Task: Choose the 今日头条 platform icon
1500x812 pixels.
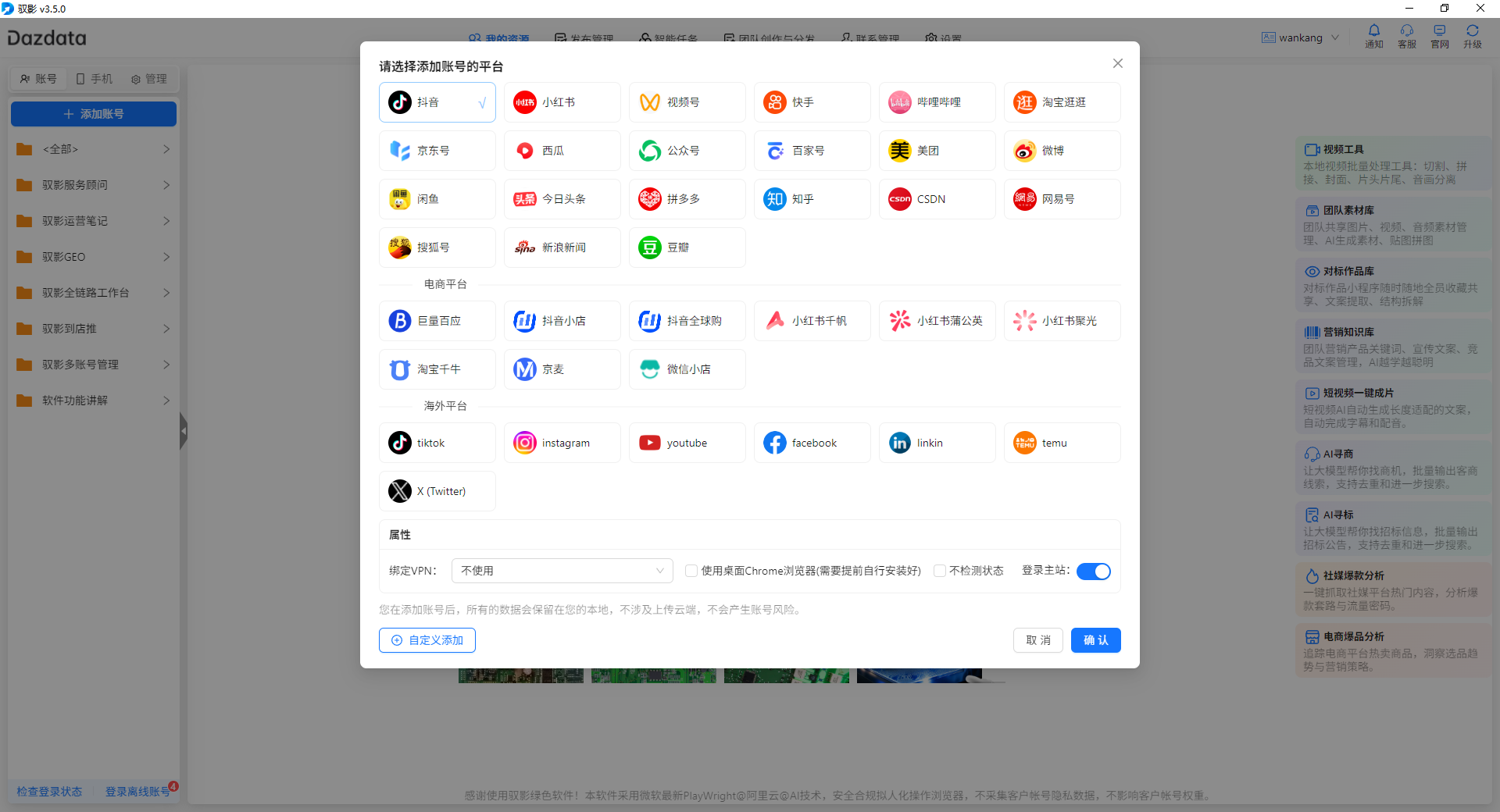Action: tap(525, 199)
